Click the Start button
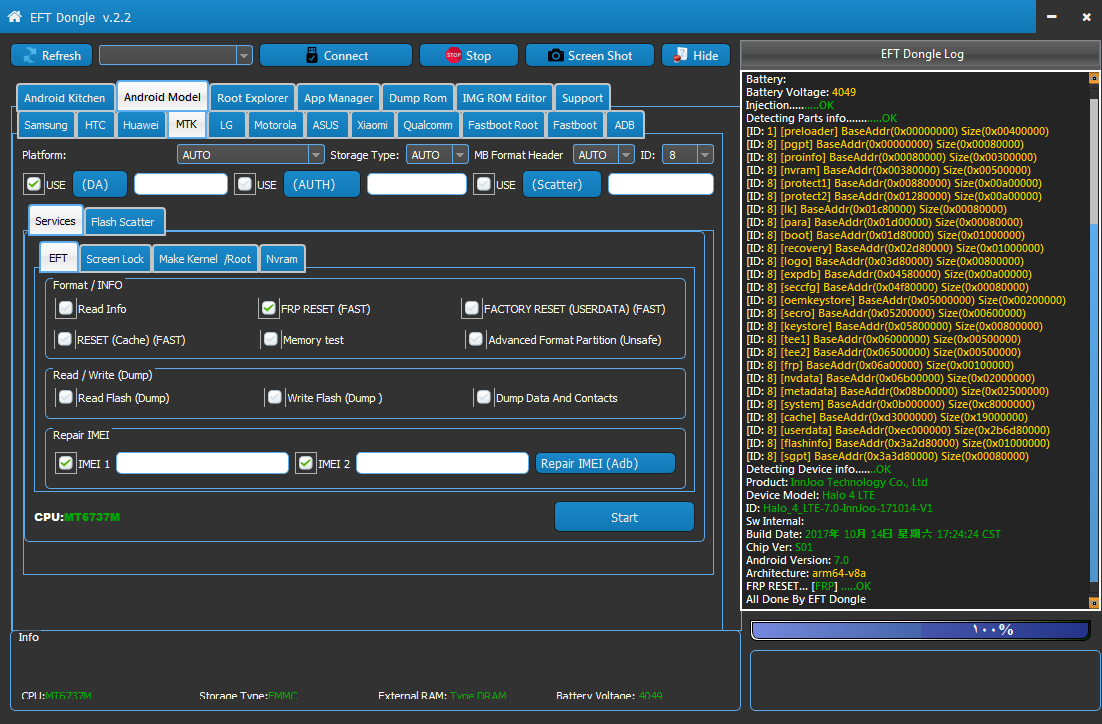The width and height of the screenshot is (1102, 724). [624, 517]
